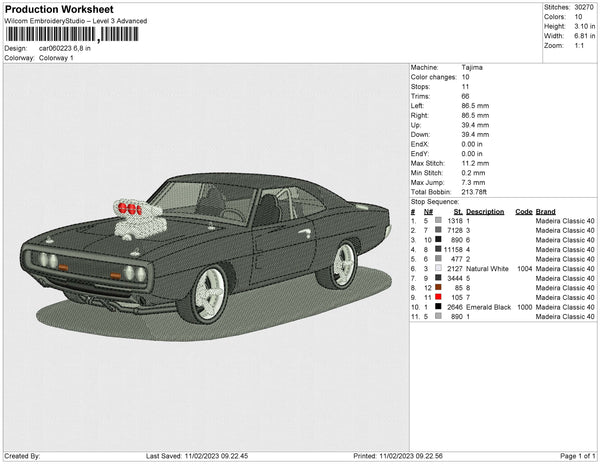The image size is (600, 464).
Task: Click the Code column header
Action: (x=523, y=212)
